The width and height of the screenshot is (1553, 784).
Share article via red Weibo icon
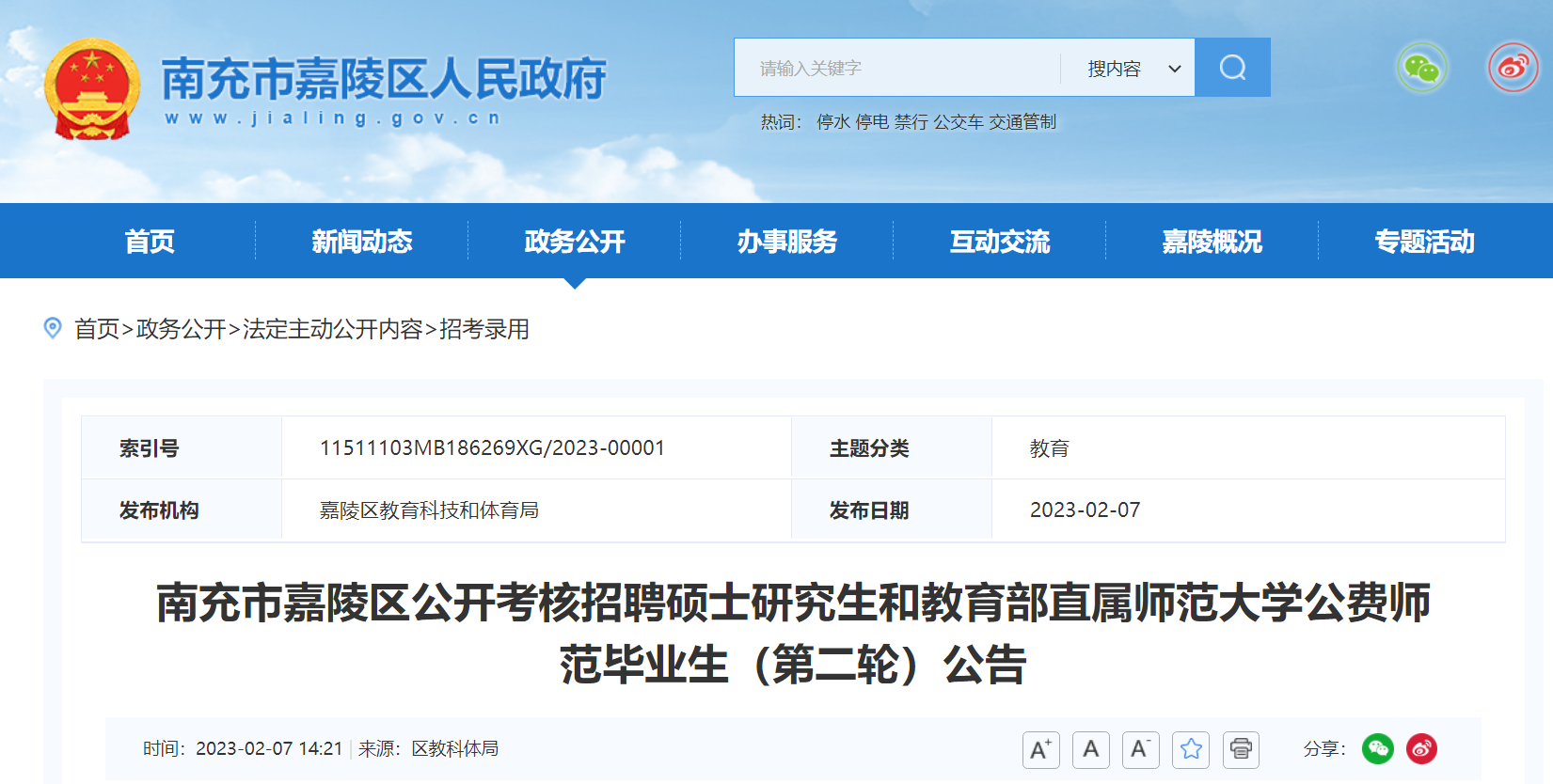[1421, 749]
